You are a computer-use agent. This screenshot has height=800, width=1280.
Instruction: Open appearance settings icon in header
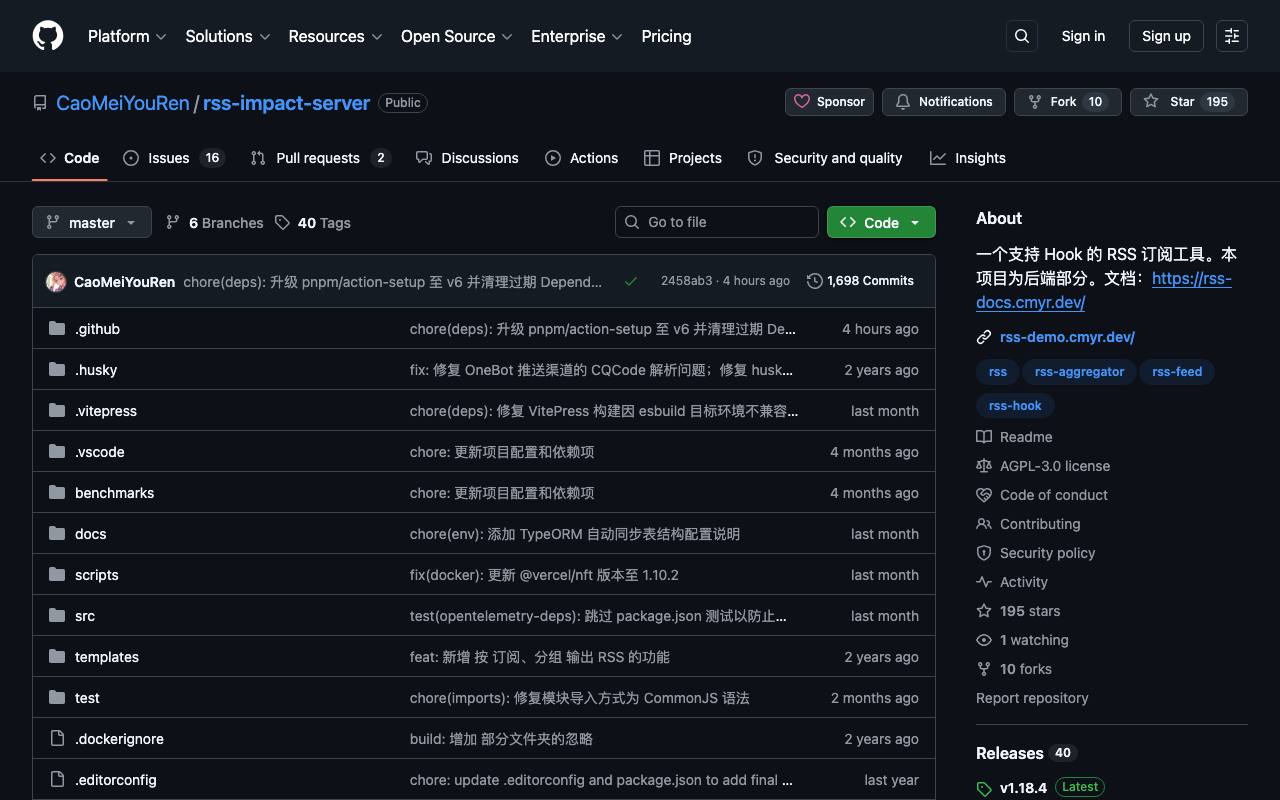[1232, 36]
